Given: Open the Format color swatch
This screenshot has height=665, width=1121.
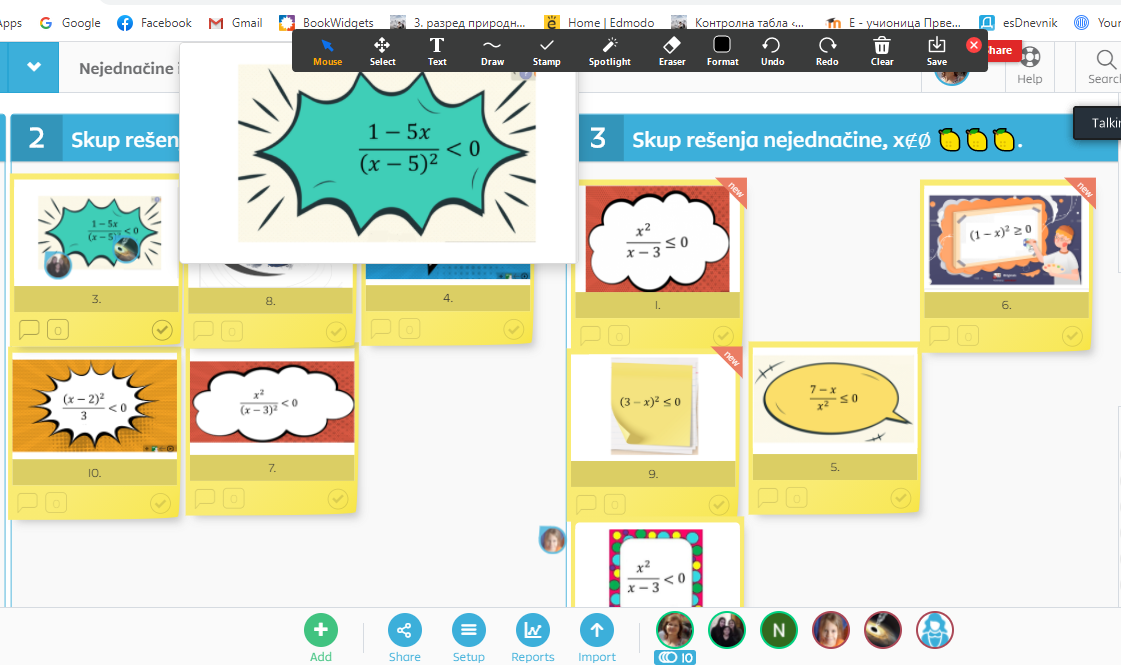Looking at the screenshot, I should point(722,50).
